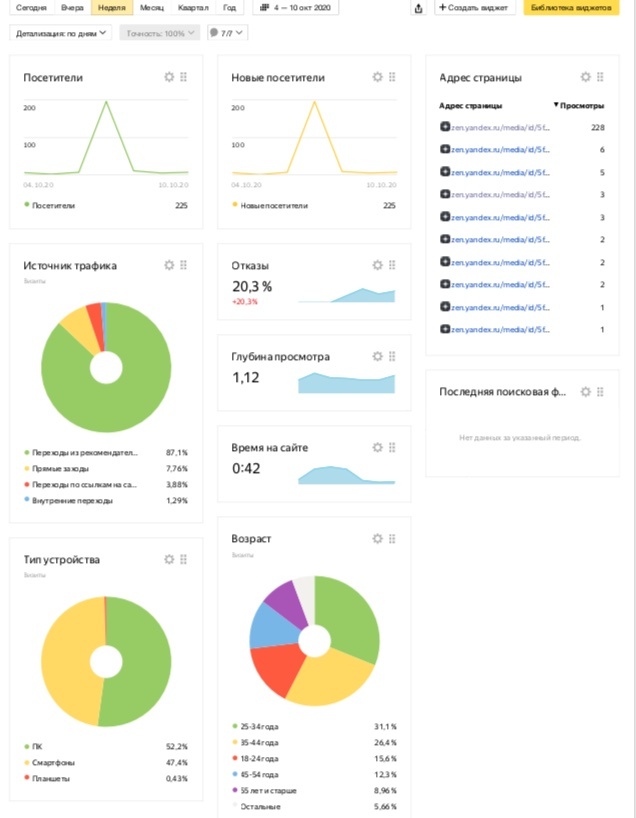This screenshot has height=818, width=636.
Task: Switch period to Сегодня
Action: click(x=31, y=8)
